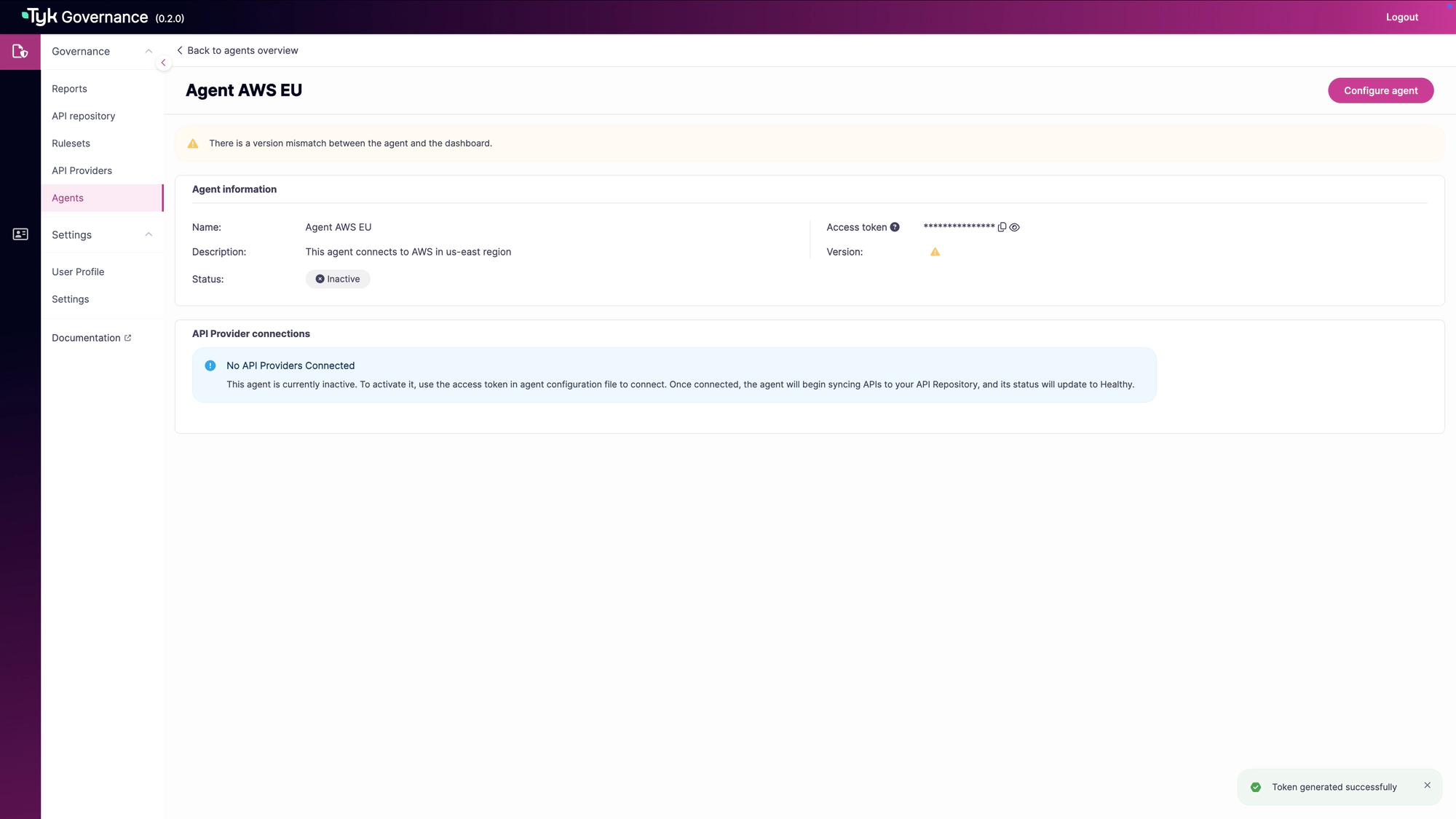This screenshot has height=819, width=1456.
Task: Click the Governance shield icon in left rail
Action: tap(20, 52)
